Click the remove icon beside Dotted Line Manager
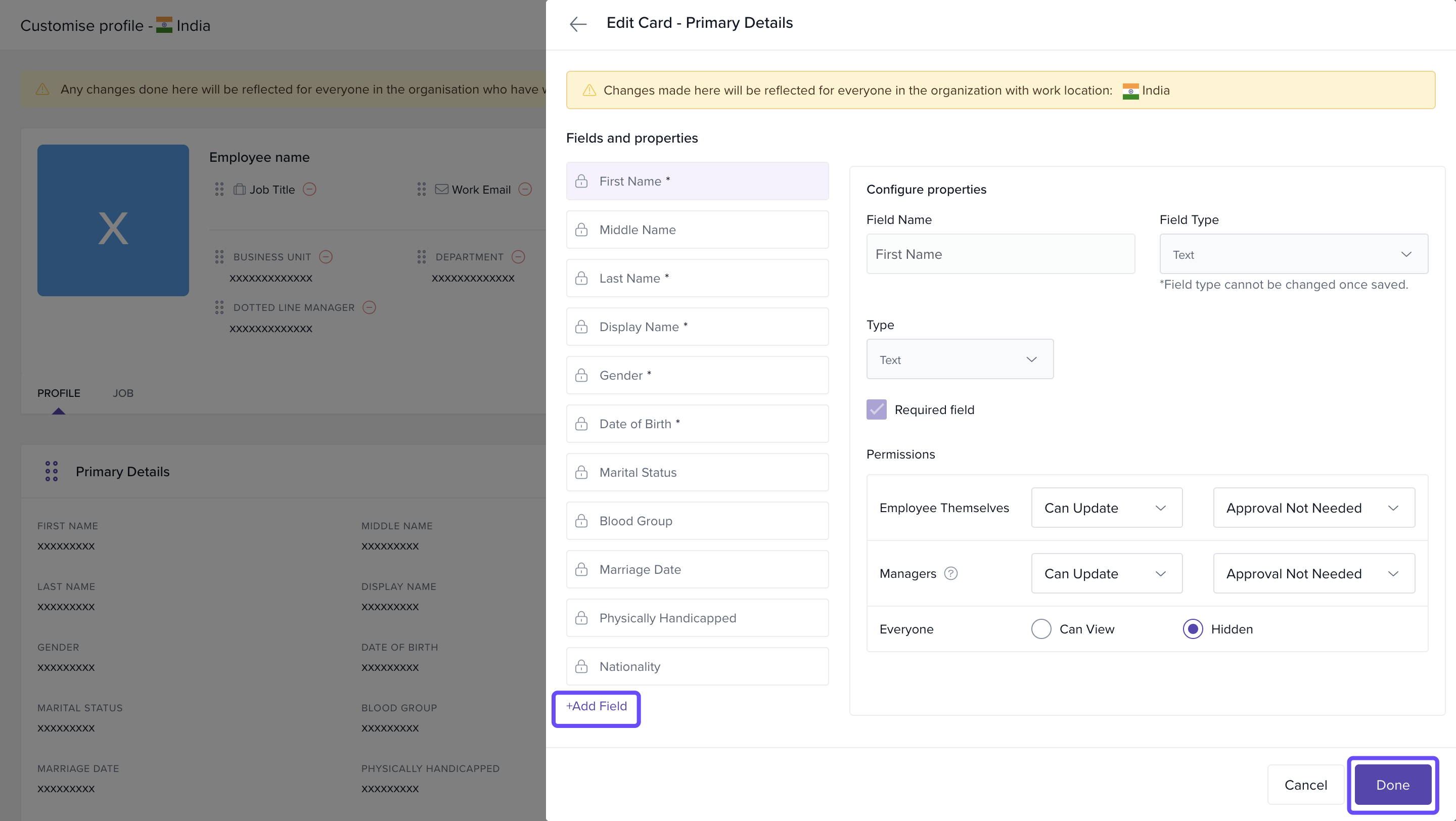1456x821 pixels. [x=369, y=307]
